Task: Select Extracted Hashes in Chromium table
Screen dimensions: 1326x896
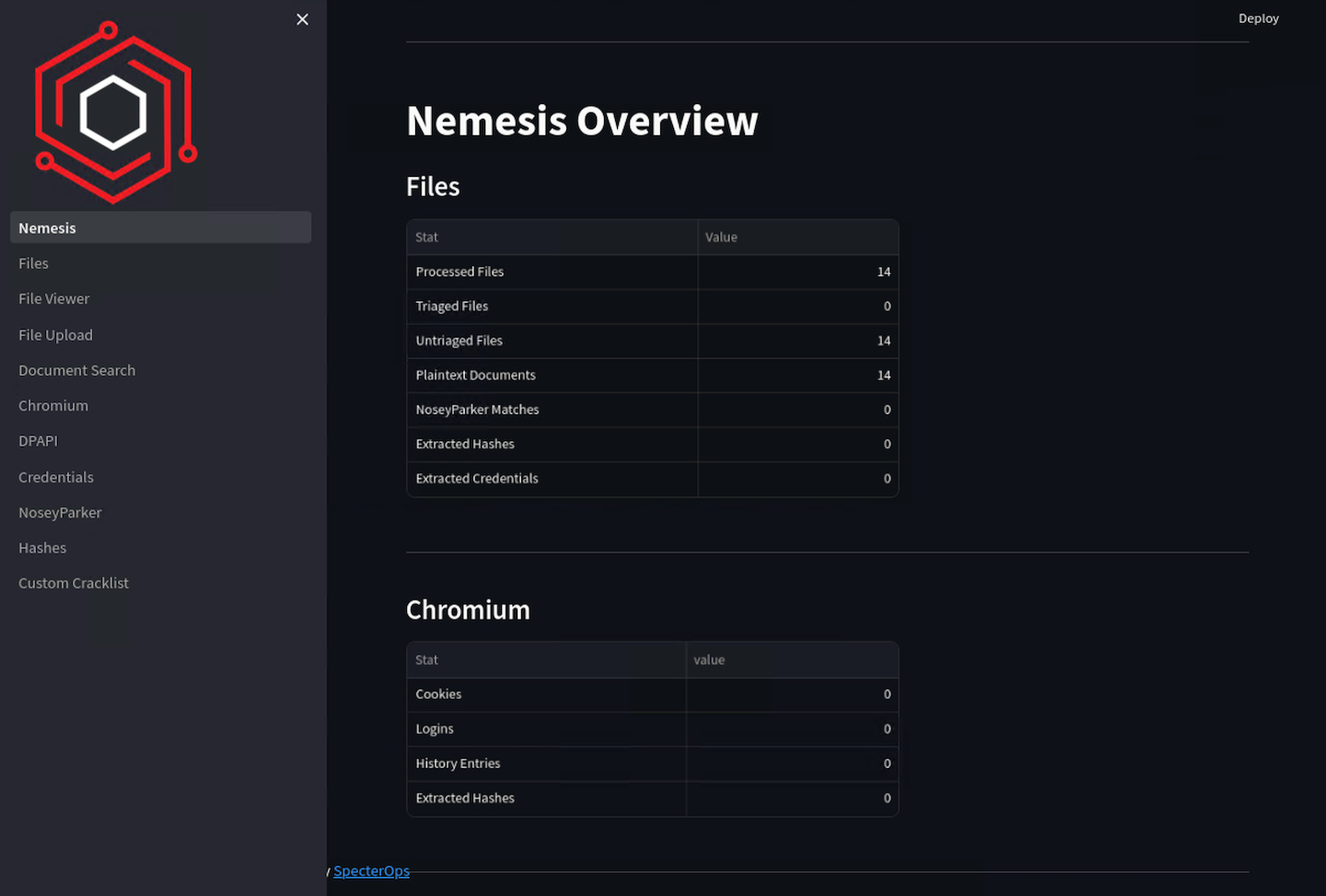Action: (x=546, y=798)
